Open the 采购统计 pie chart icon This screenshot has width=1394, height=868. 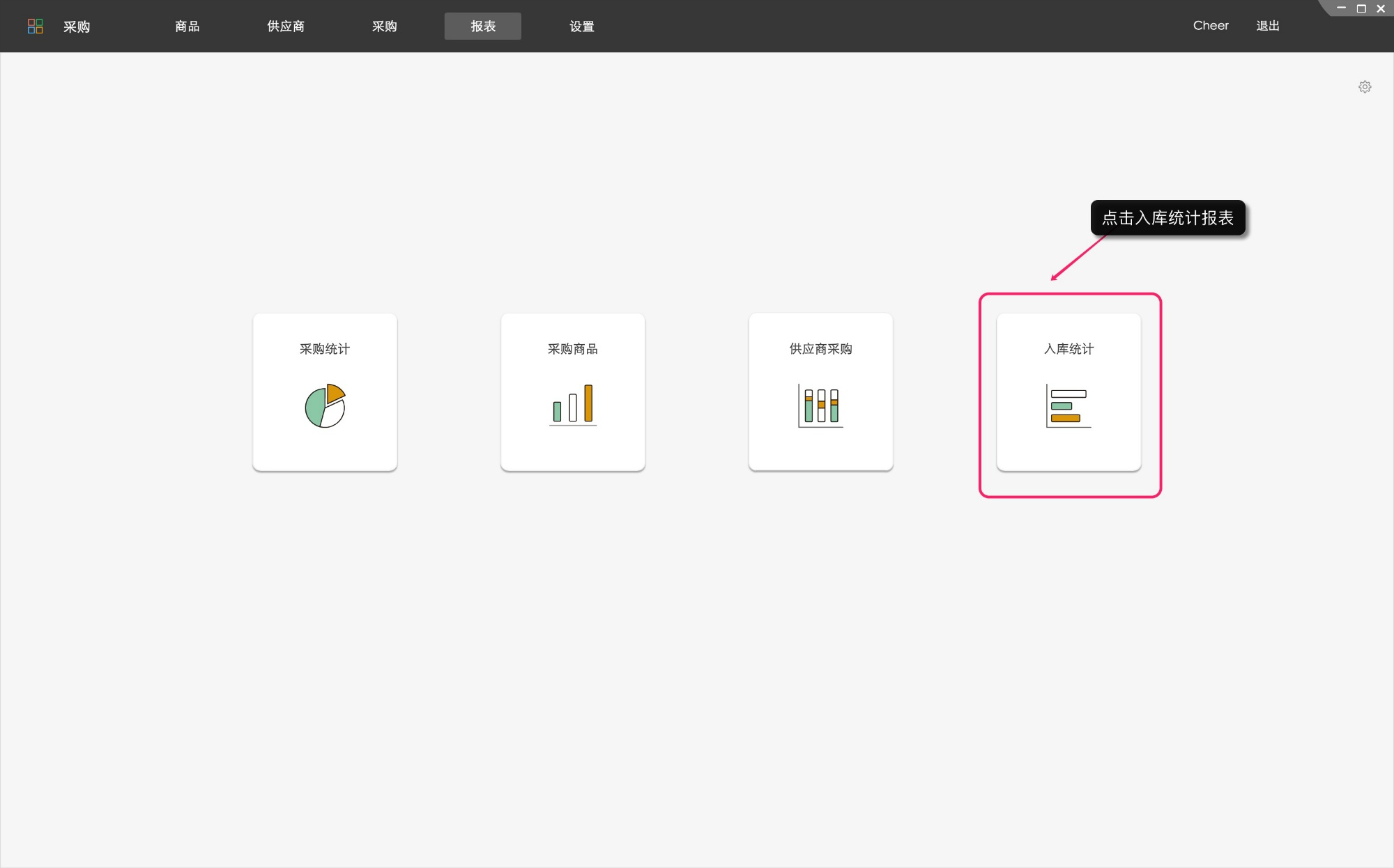point(325,405)
